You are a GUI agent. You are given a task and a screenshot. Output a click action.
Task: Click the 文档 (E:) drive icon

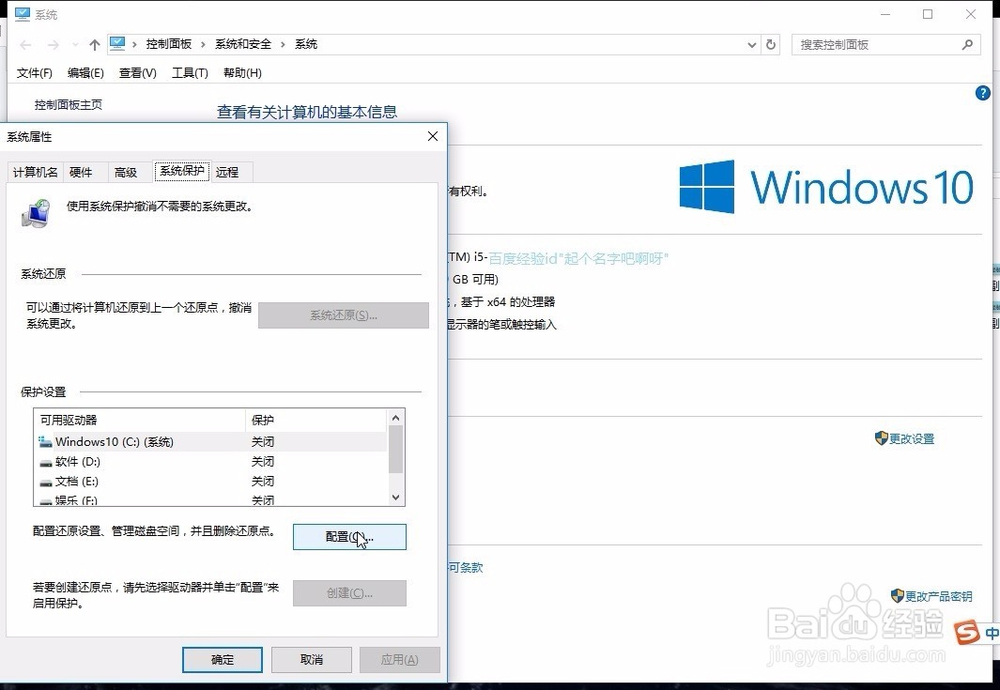pos(48,481)
